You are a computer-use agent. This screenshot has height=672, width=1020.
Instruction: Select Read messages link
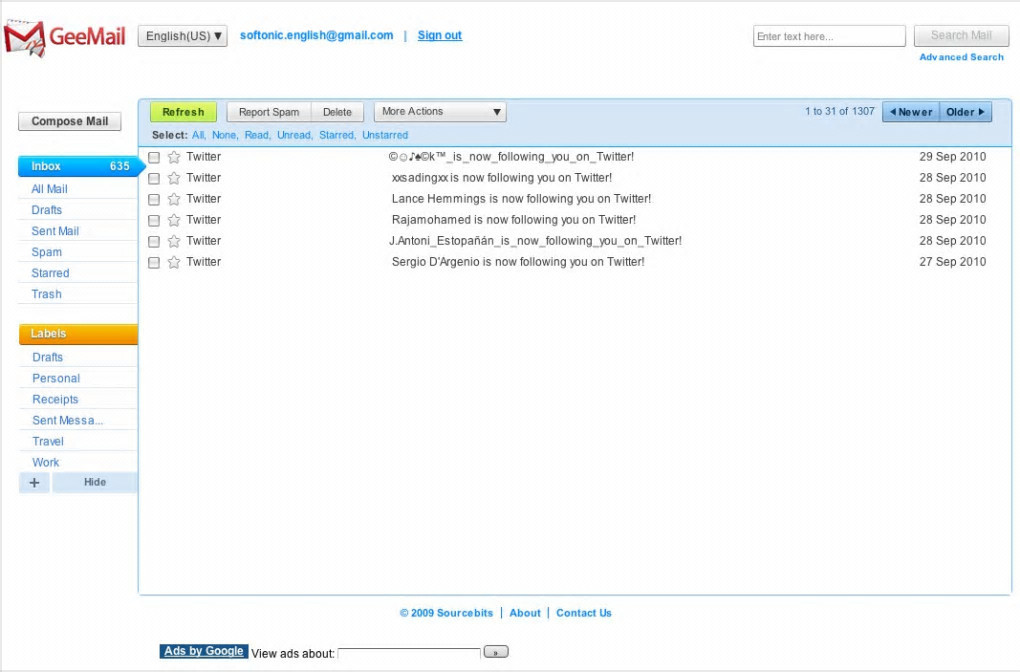click(257, 135)
